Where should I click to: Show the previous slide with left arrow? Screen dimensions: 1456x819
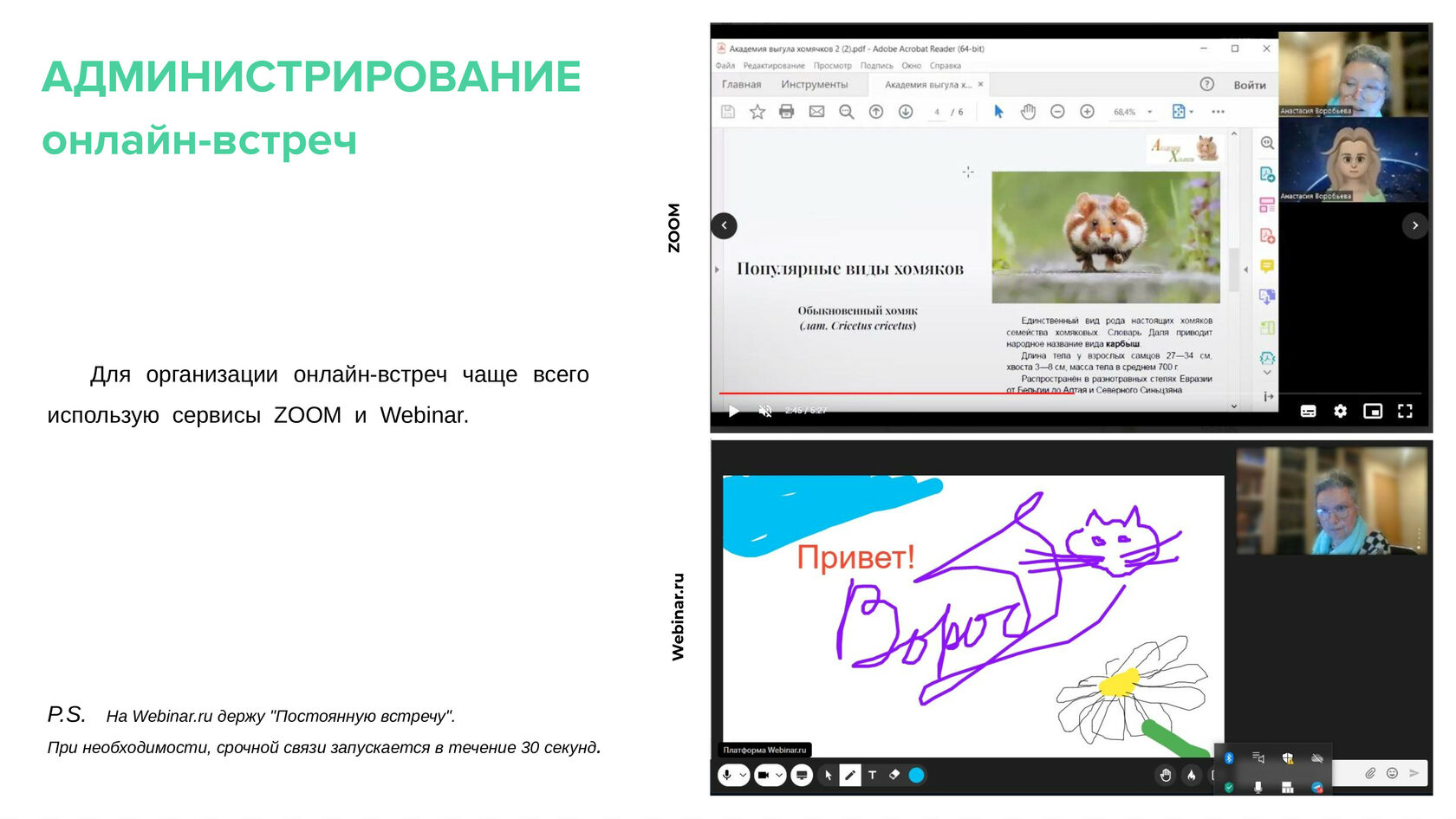click(x=724, y=225)
